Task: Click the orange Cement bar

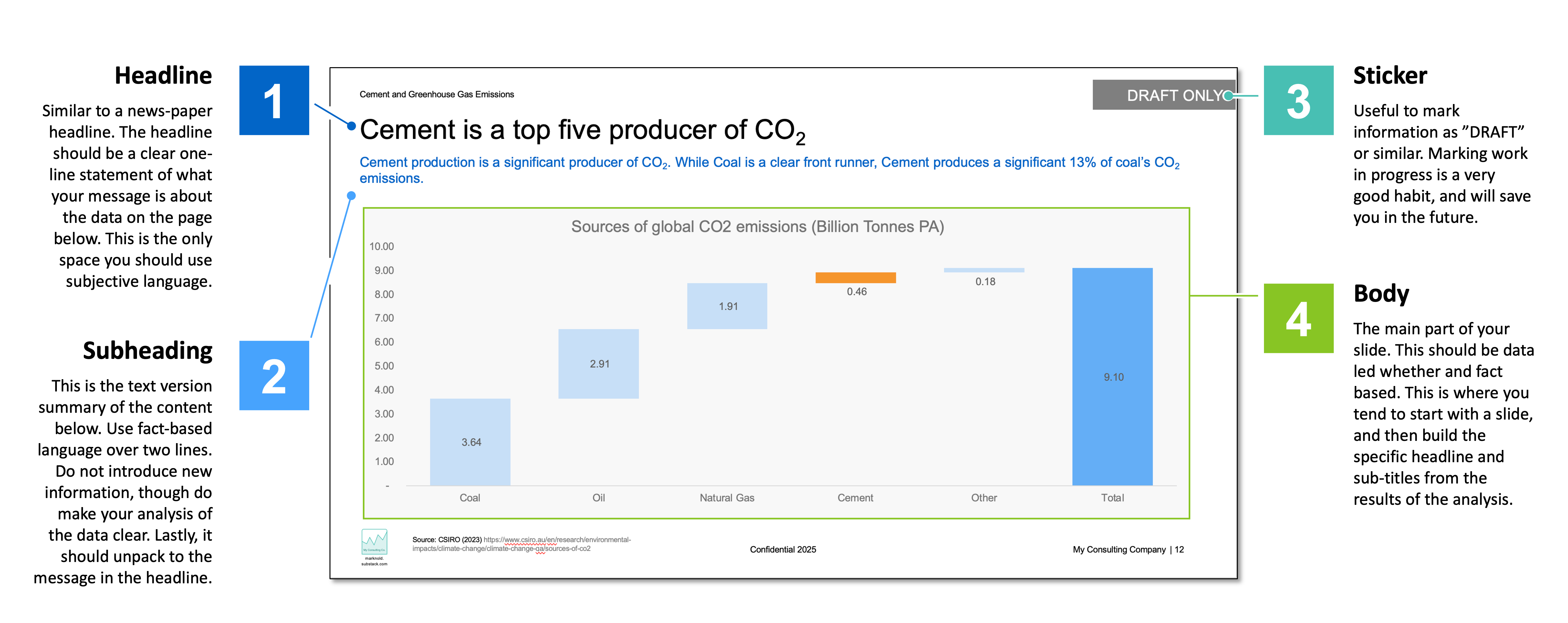Action: [x=855, y=277]
